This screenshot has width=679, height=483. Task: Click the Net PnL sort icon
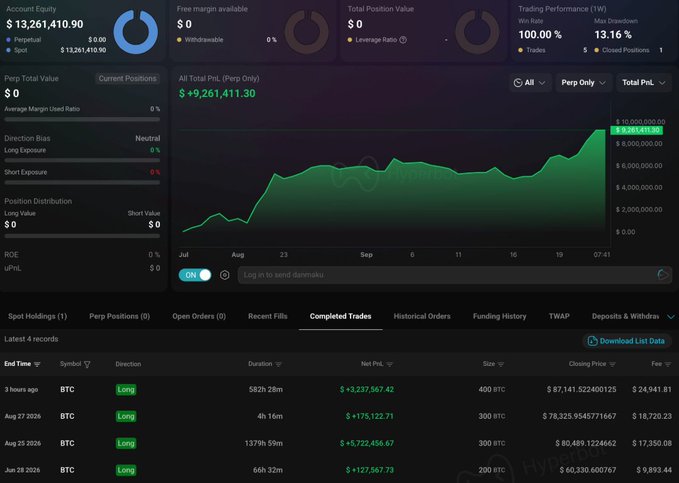click(x=389, y=364)
